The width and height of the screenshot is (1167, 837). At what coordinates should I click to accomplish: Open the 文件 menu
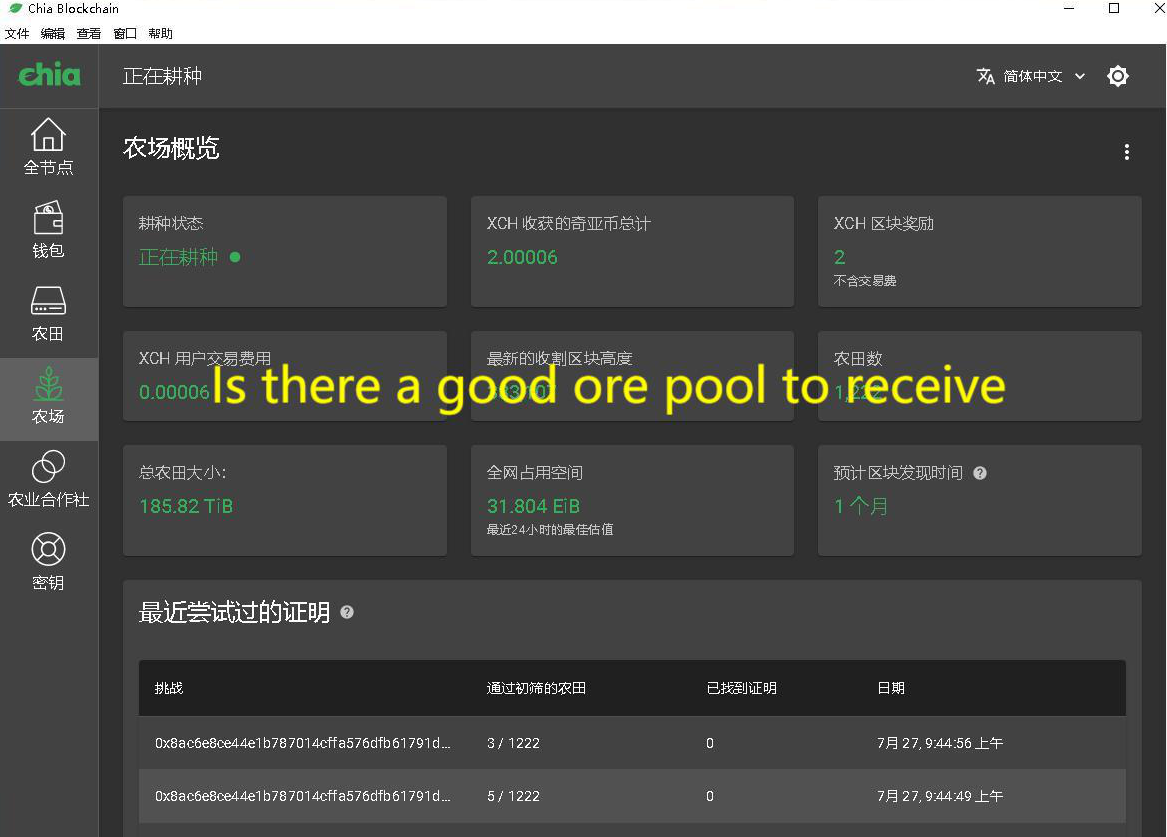click(17, 33)
